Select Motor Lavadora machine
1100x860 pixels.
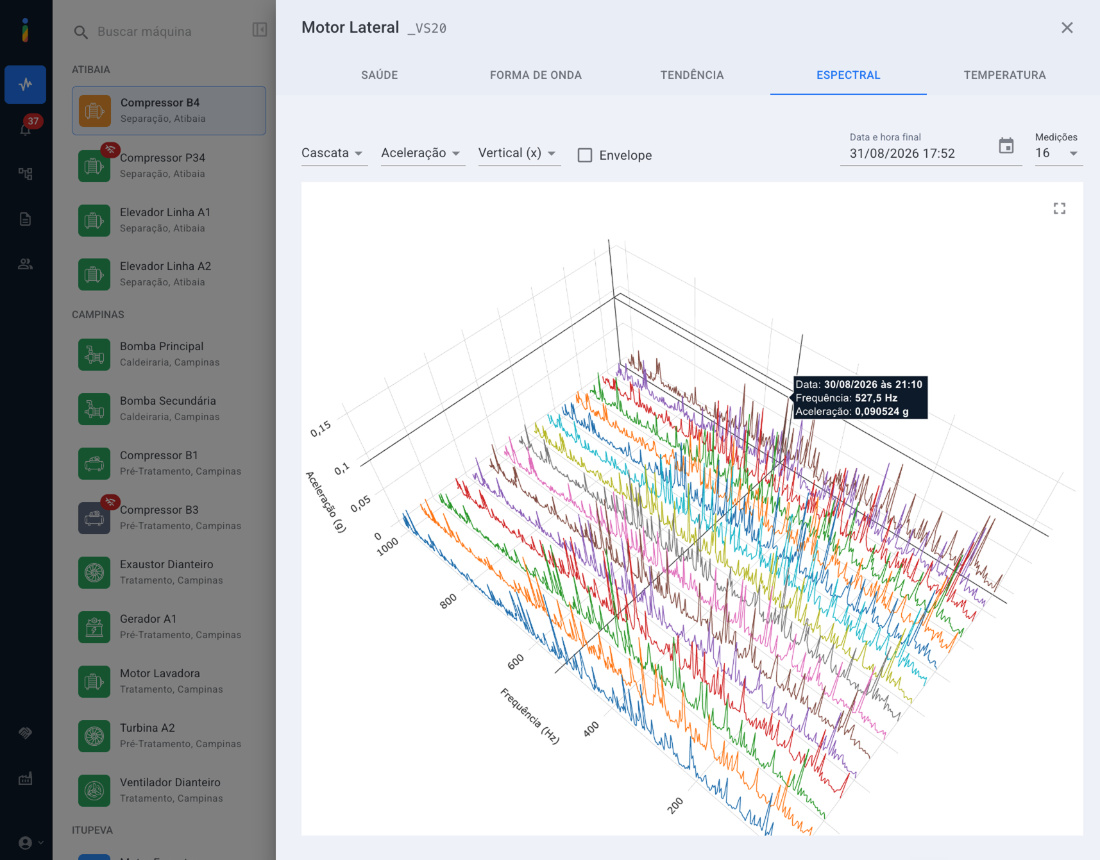[168, 681]
